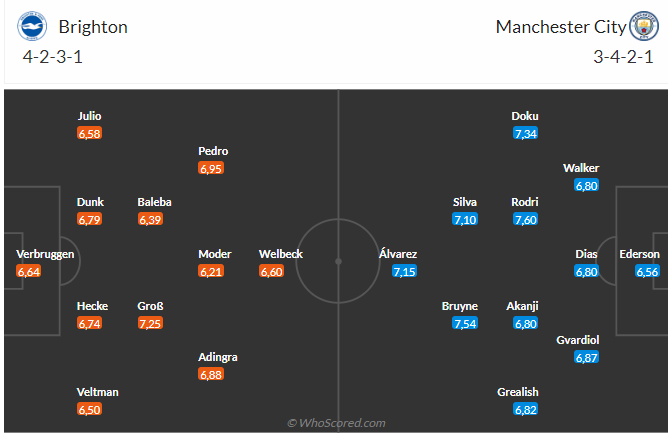Select Verbruggen's 6.64 rating badge
The height and width of the screenshot is (433, 668).
29,271
